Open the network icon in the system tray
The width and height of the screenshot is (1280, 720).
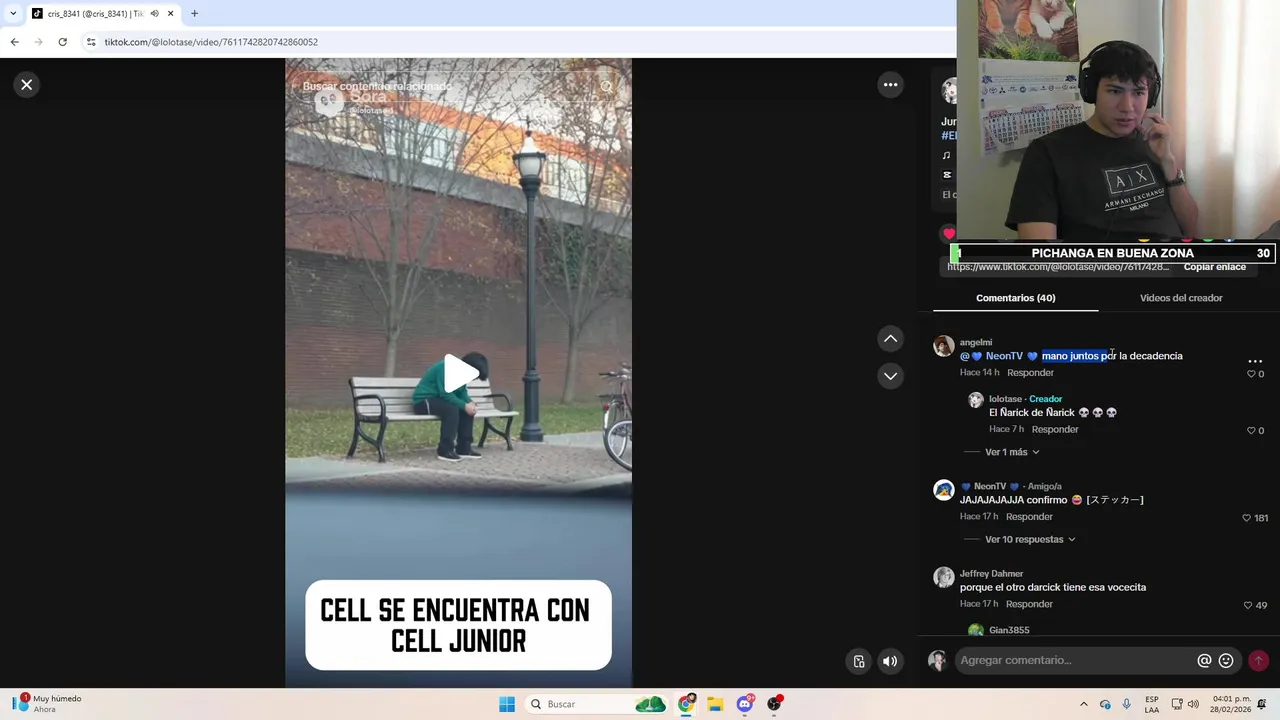(x=1177, y=704)
